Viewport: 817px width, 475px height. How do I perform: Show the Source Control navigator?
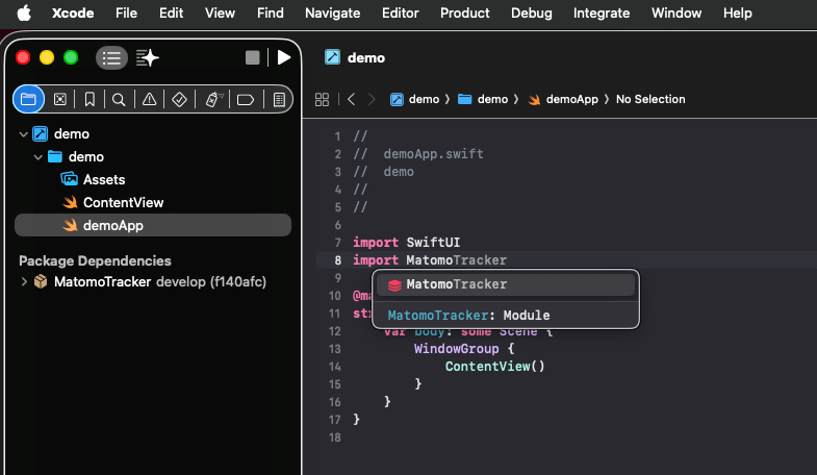pos(60,99)
